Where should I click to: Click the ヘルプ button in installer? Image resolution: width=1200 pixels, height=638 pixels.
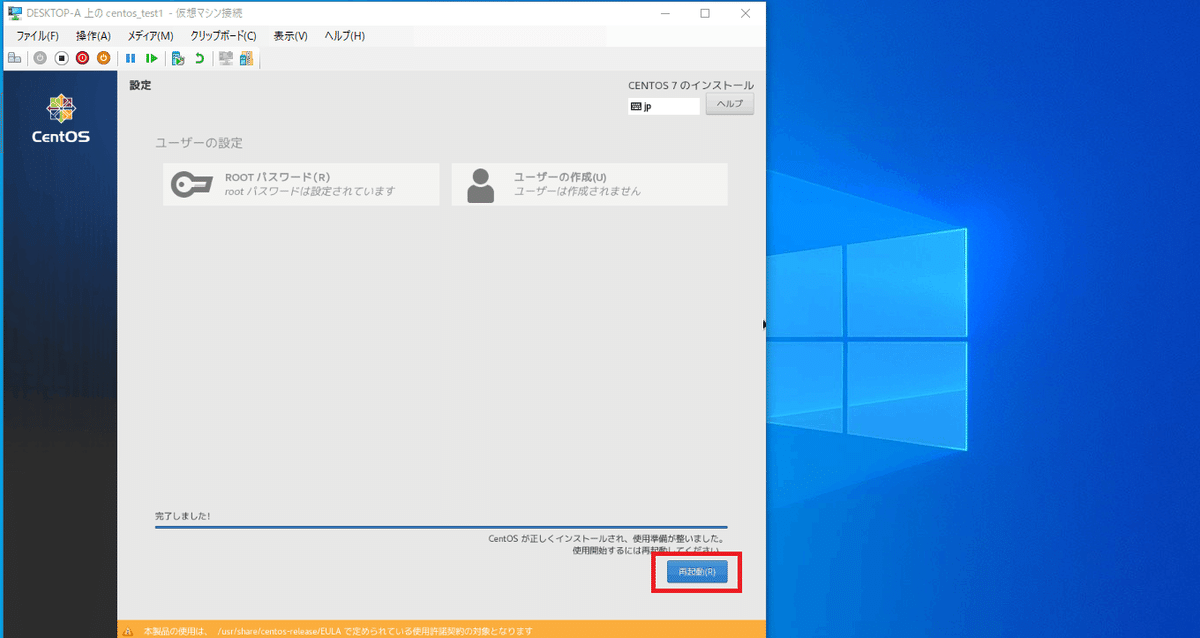(x=730, y=105)
